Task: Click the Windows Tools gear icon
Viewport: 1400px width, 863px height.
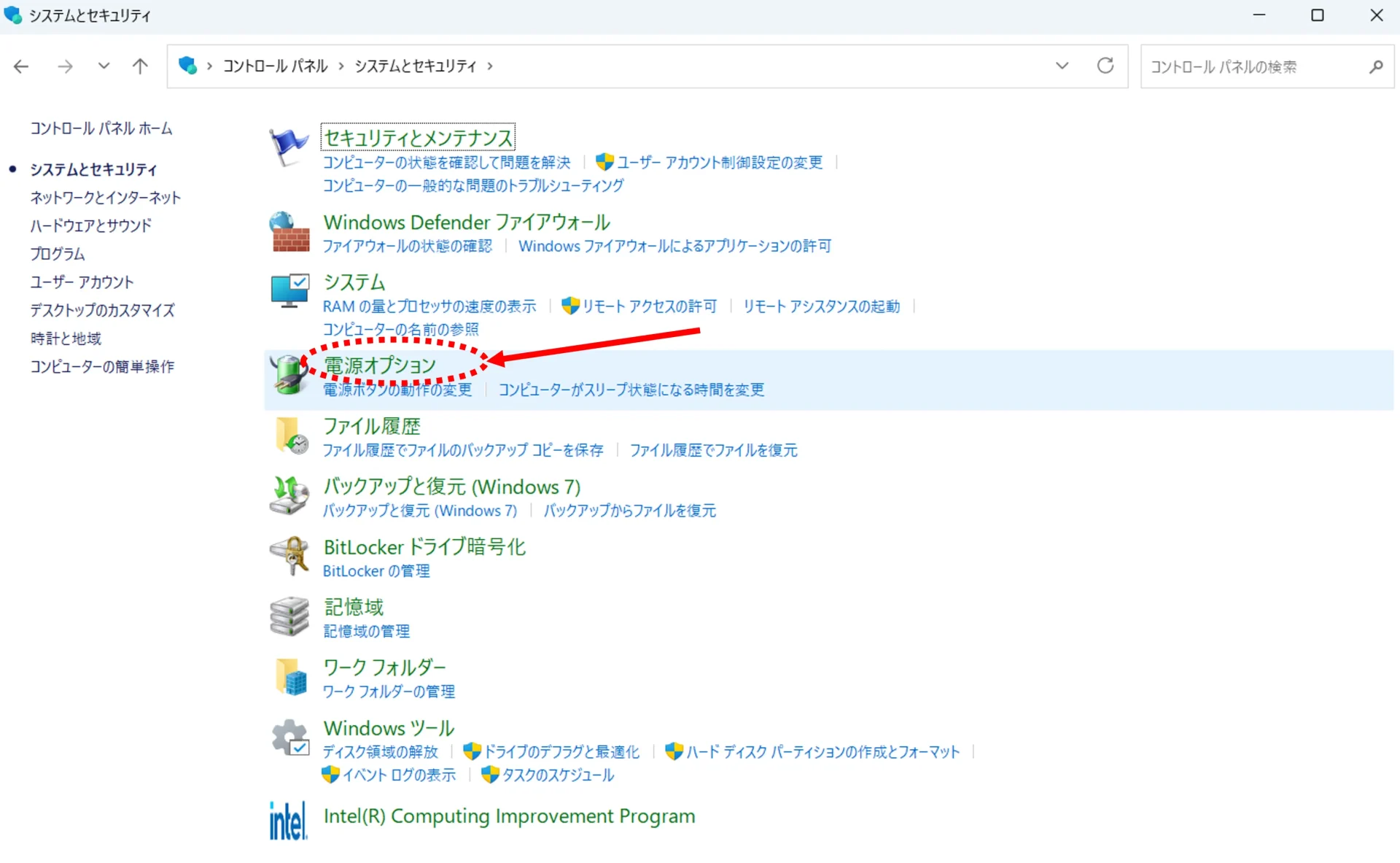Action: coord(290,738)
